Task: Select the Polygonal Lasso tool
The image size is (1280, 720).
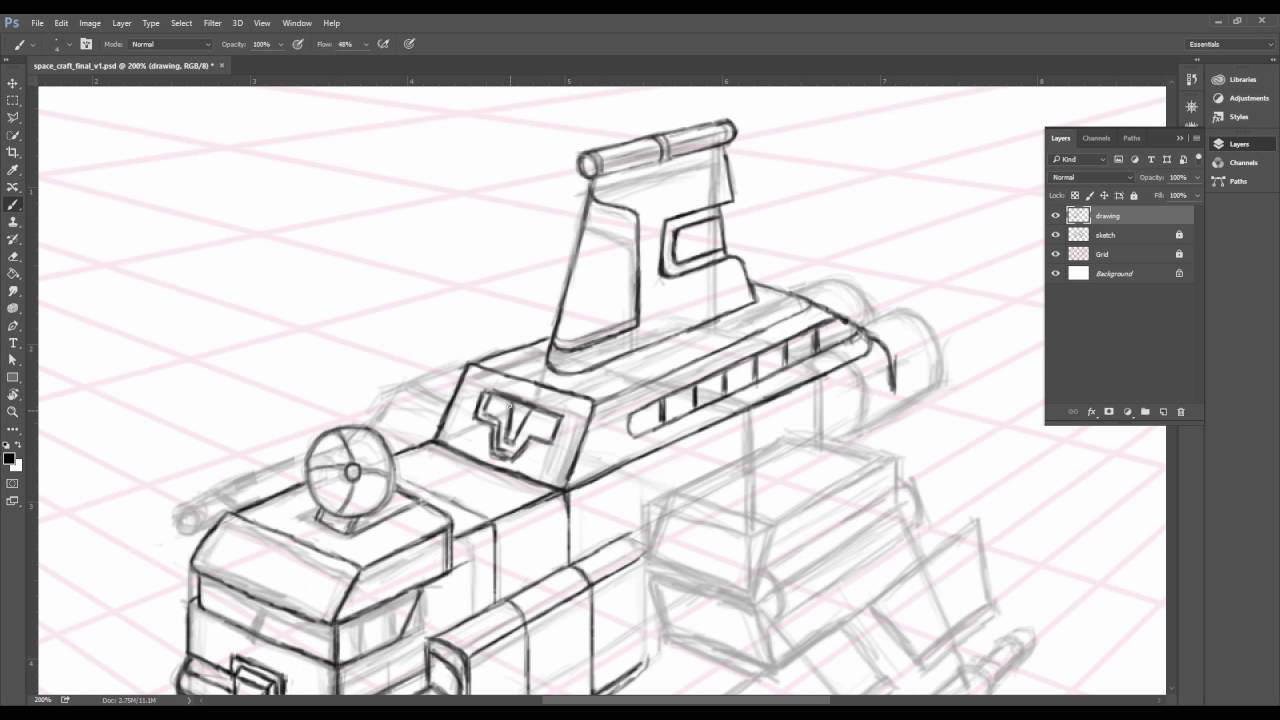Action: coord(13,118)
